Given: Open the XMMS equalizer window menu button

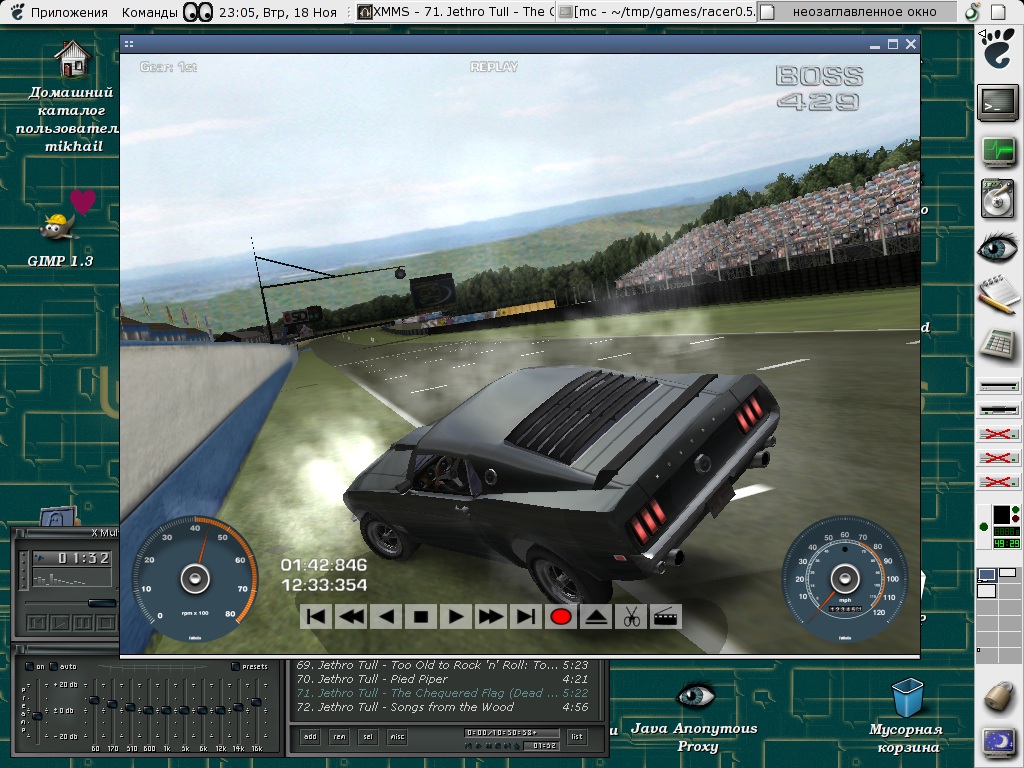Looking at the screenshot, I should pos(20,649).
